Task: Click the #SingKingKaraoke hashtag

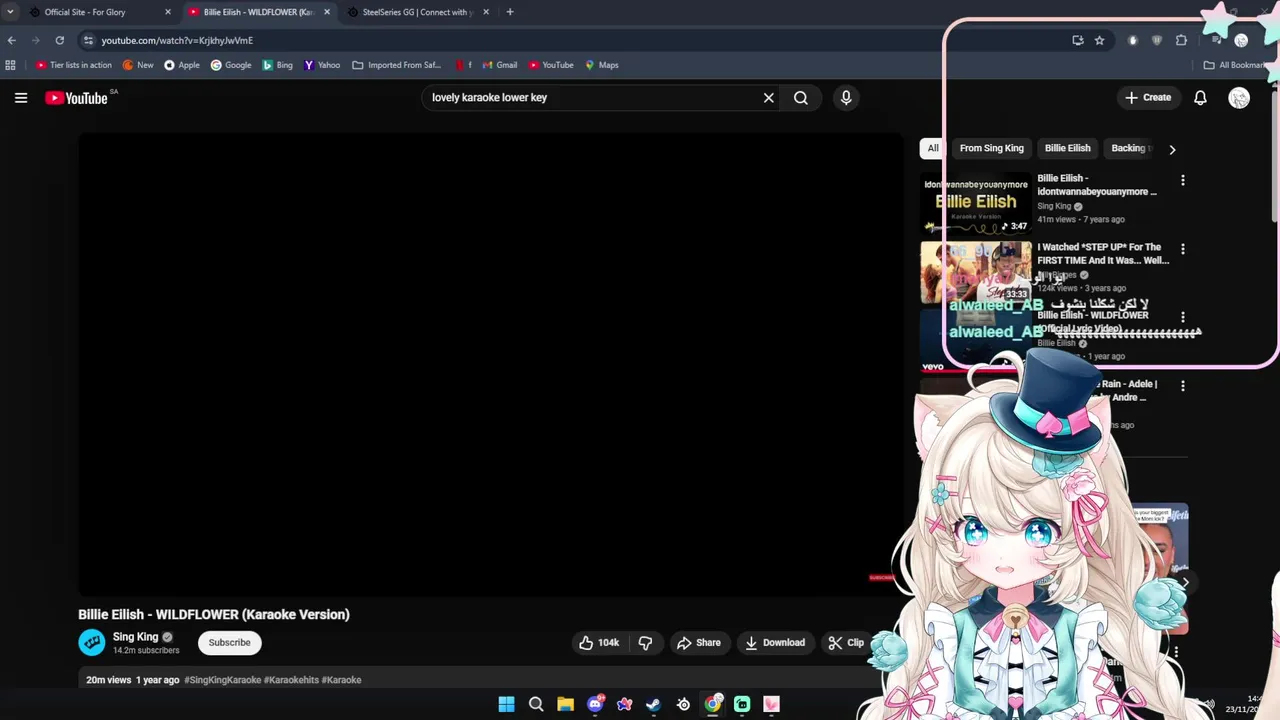Action: (x=222, y=680)
